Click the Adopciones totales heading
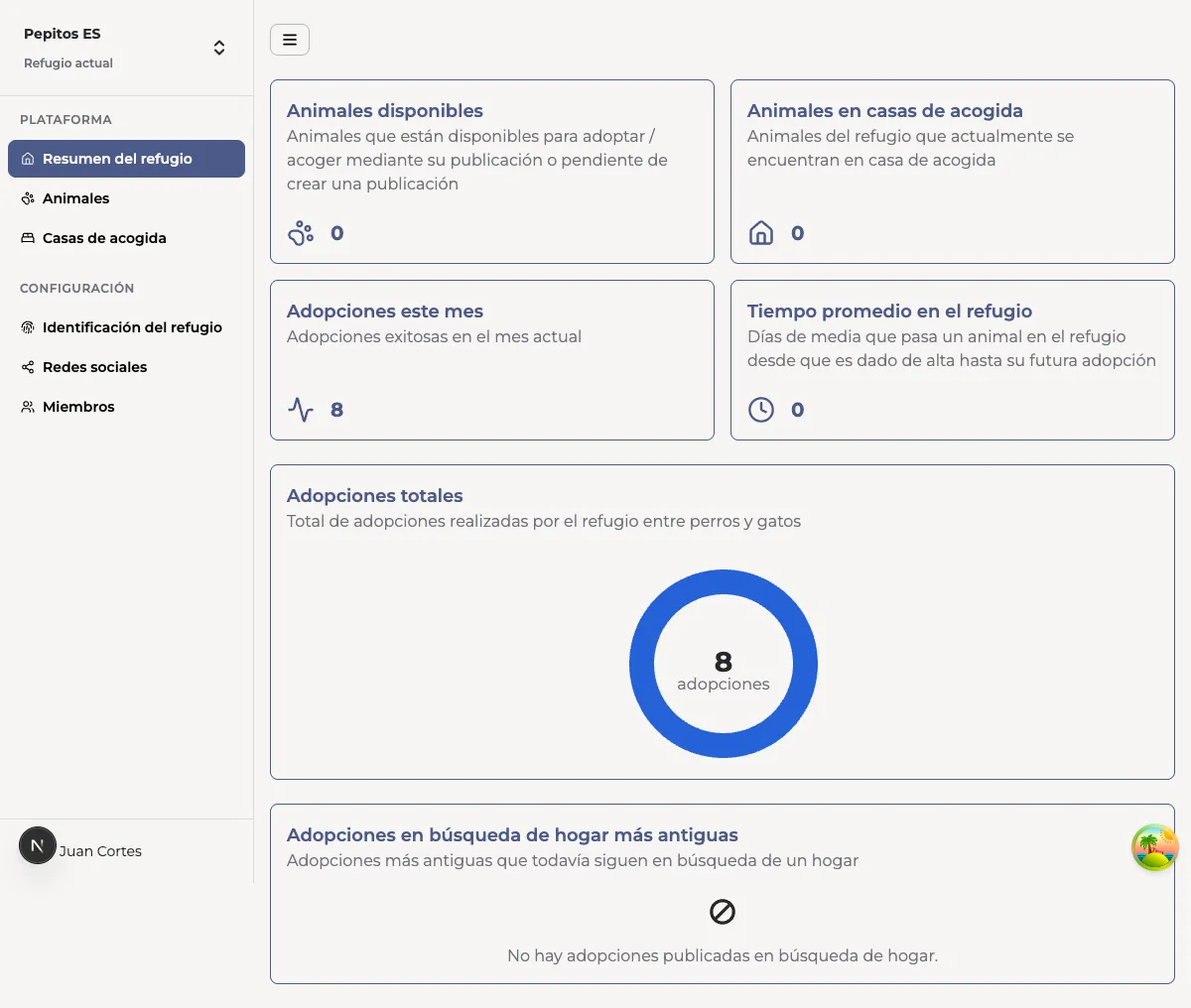Screen dimensions: 1191x1008 375,496
